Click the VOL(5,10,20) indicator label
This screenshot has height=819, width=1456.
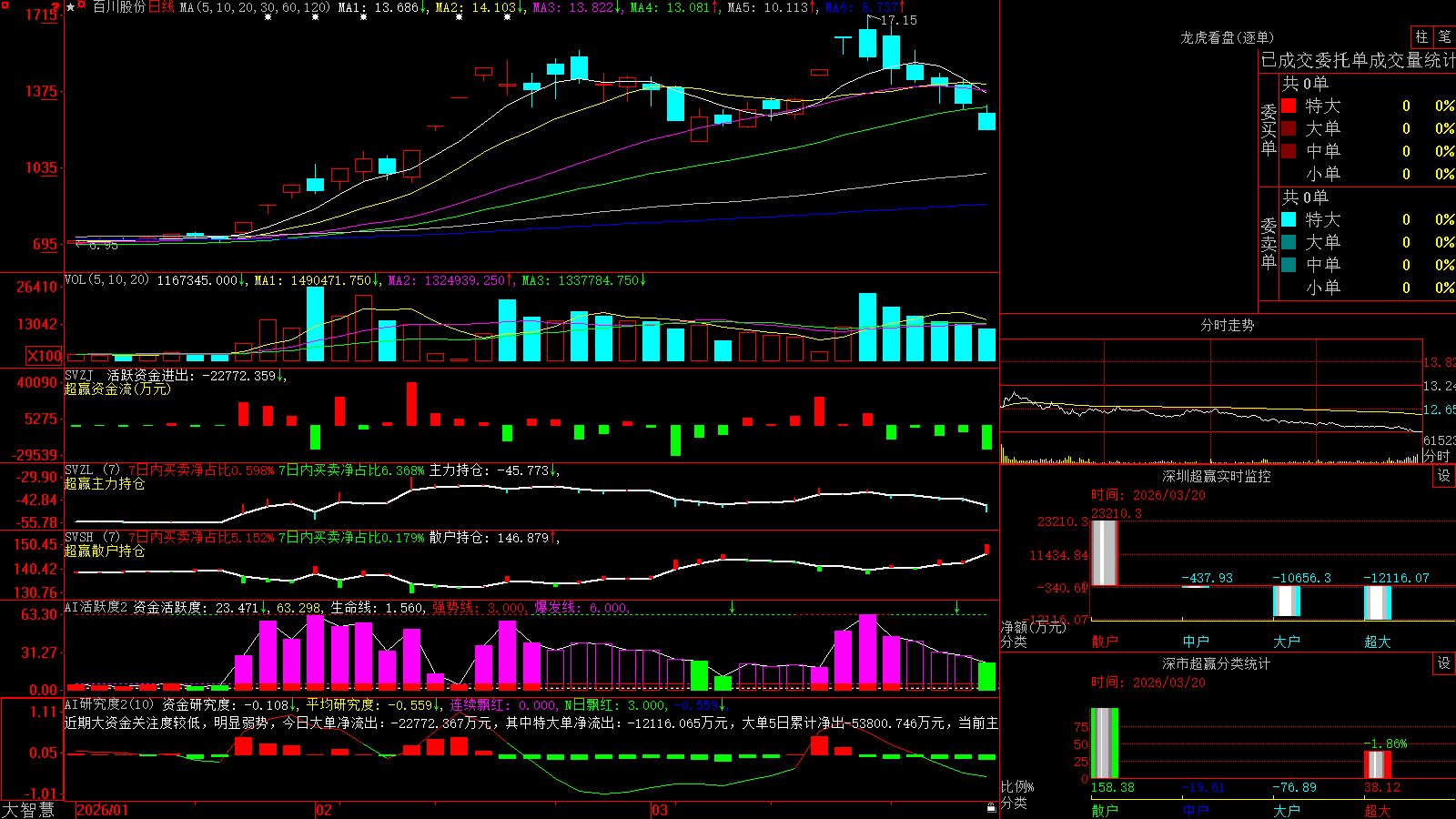[106, 280]
